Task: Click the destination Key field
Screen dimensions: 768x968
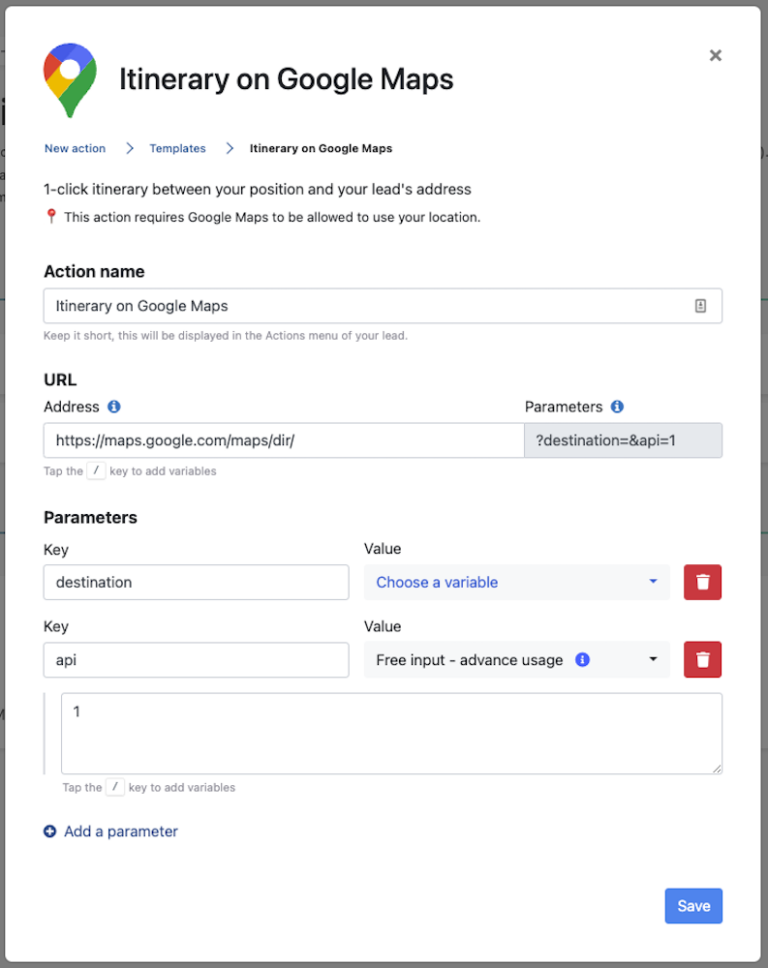Action: pyautogui.click(x=195, y=582)
